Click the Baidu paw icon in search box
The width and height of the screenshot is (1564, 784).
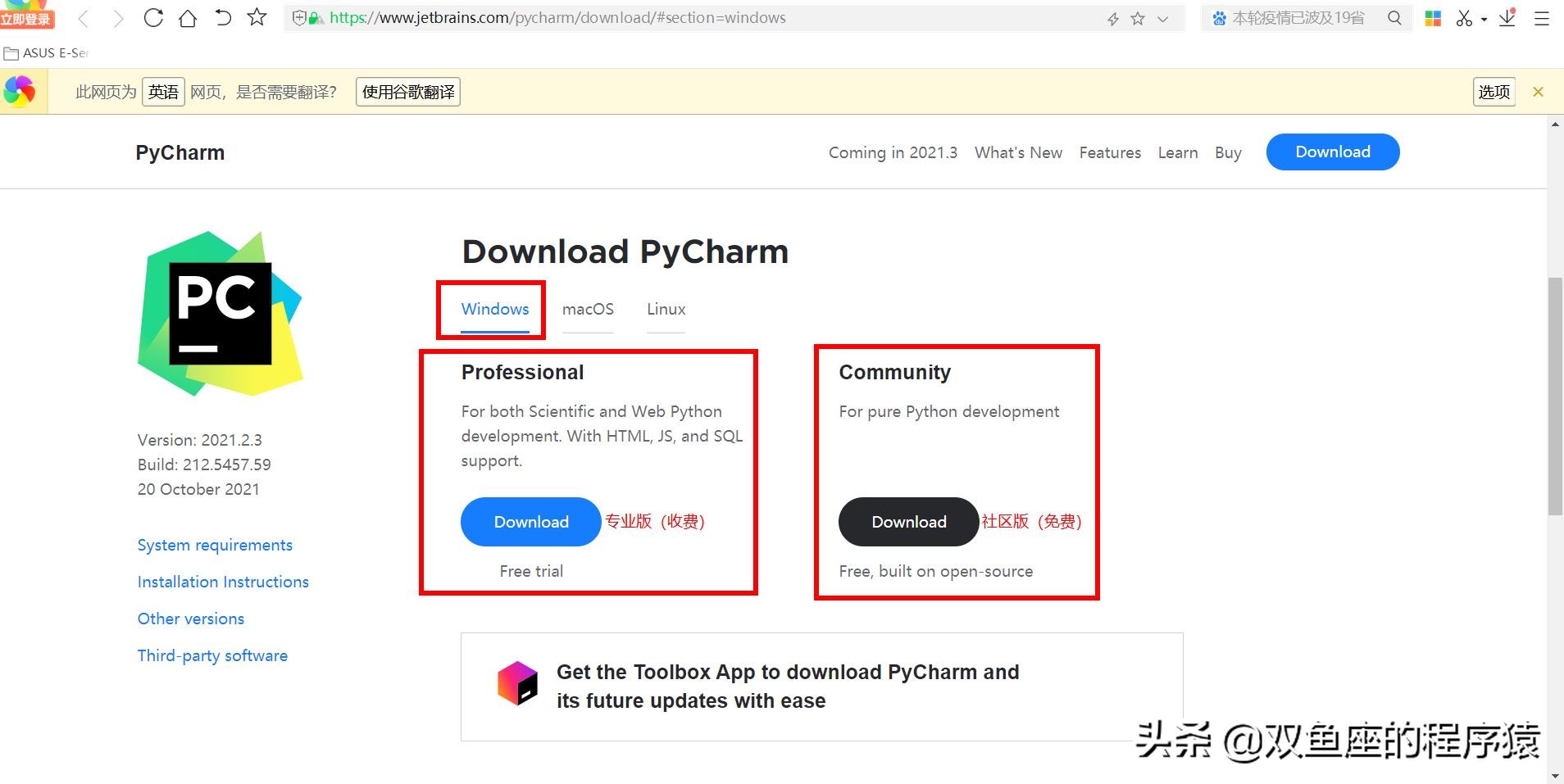[x=1220, y=18]
